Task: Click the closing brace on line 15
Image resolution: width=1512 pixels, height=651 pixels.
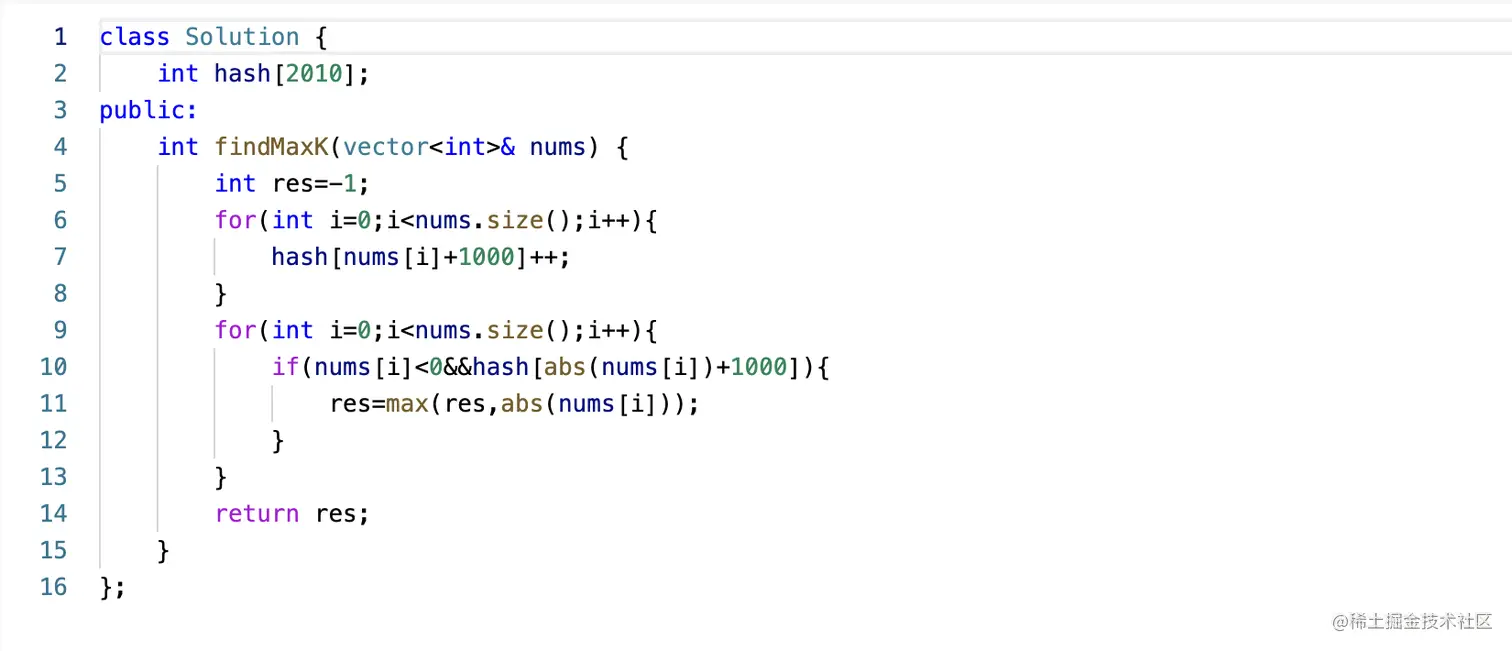Action: [164, 551]
